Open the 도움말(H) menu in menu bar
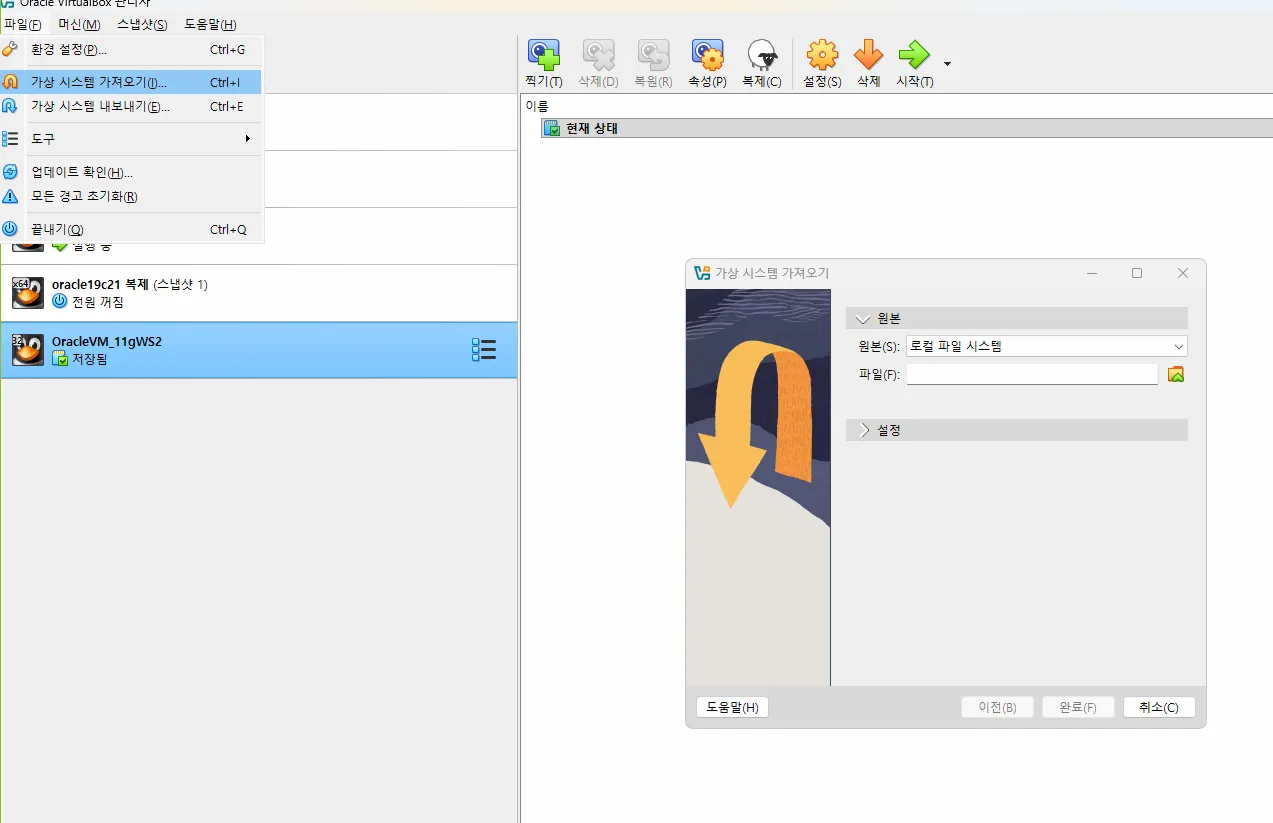Image resolution: width=1273 pixels, height=823 pixels. point(210,24)
